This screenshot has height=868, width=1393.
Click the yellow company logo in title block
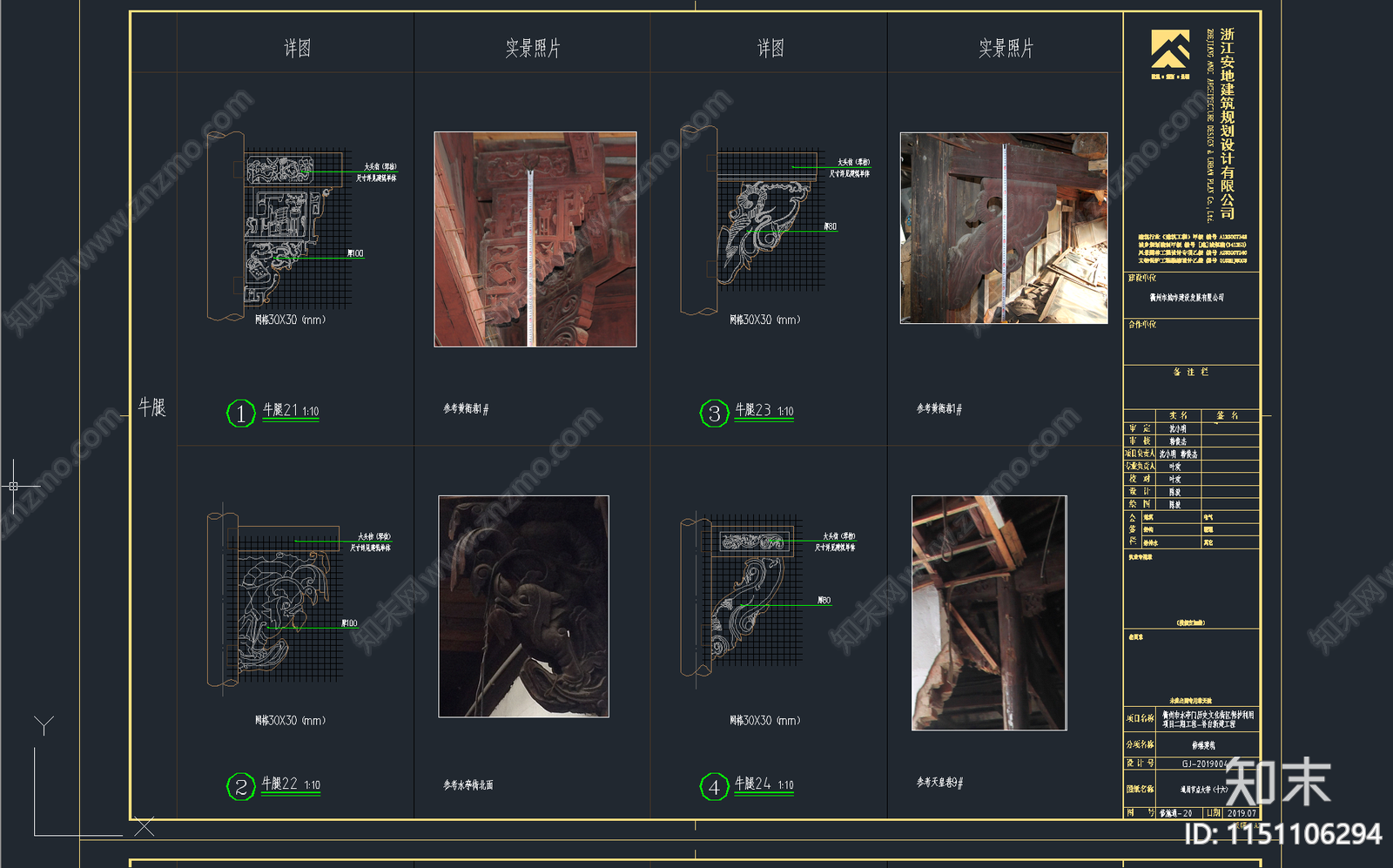[x=1170, y=50]
